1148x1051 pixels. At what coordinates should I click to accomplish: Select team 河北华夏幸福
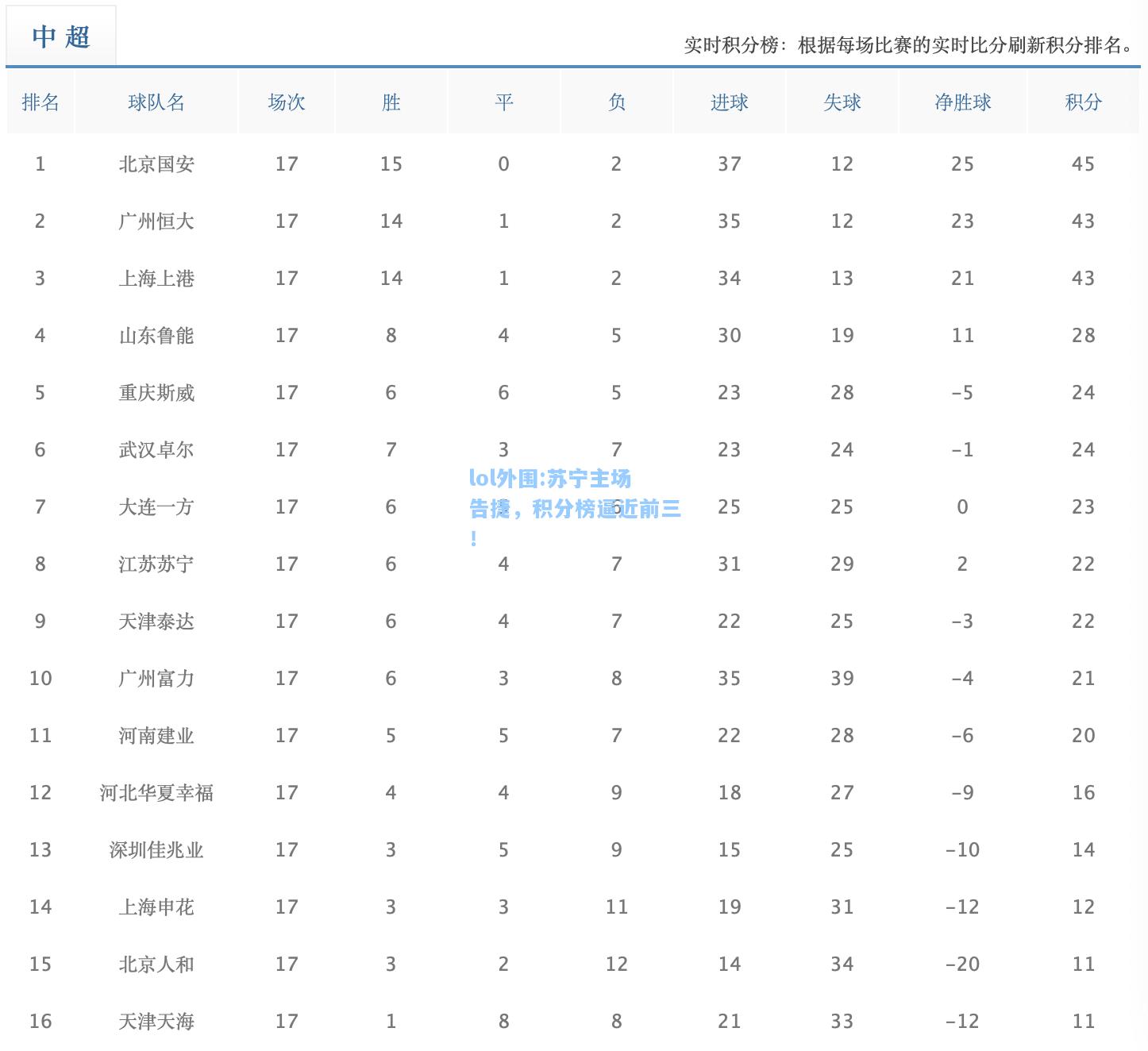(x=156, y=793)
